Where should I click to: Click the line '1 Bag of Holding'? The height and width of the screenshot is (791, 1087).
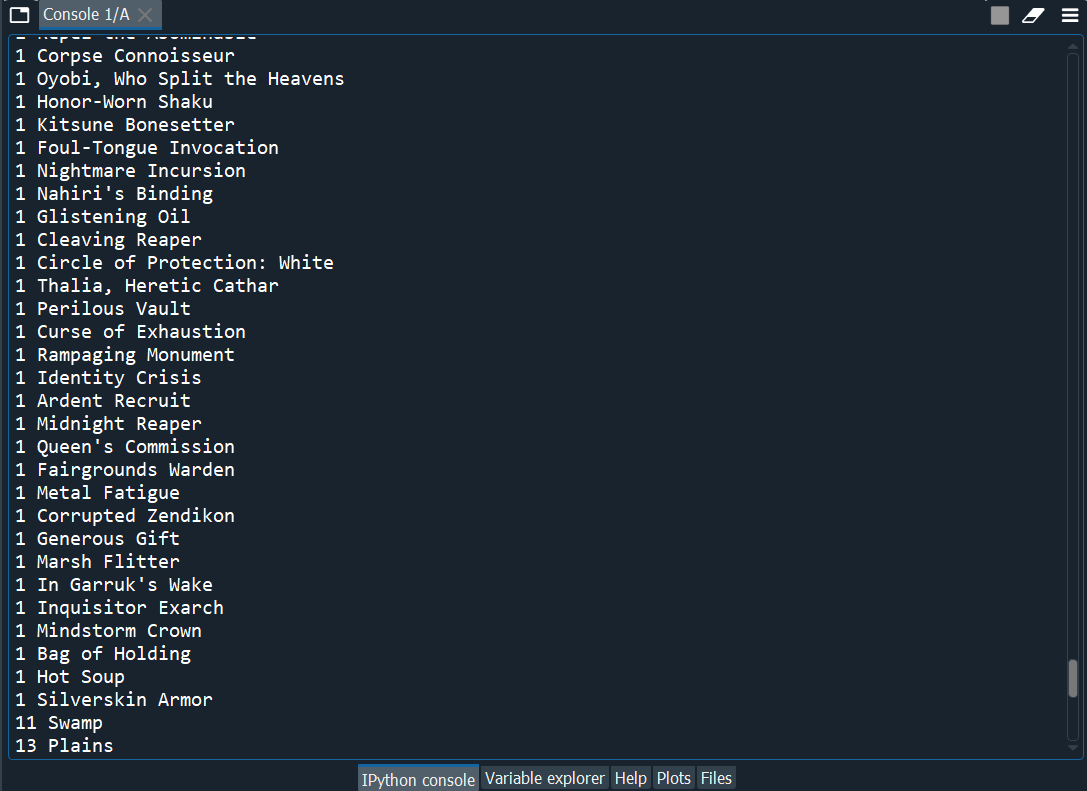[103, 653]
